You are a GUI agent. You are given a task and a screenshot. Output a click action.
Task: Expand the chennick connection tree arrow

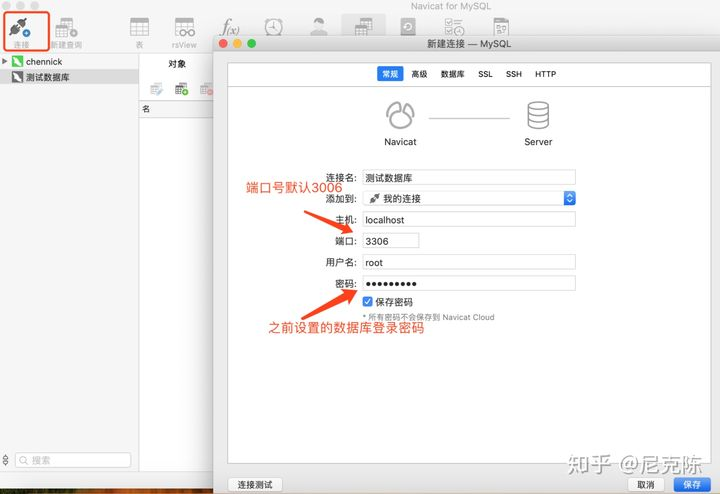[x=5, y=61]
